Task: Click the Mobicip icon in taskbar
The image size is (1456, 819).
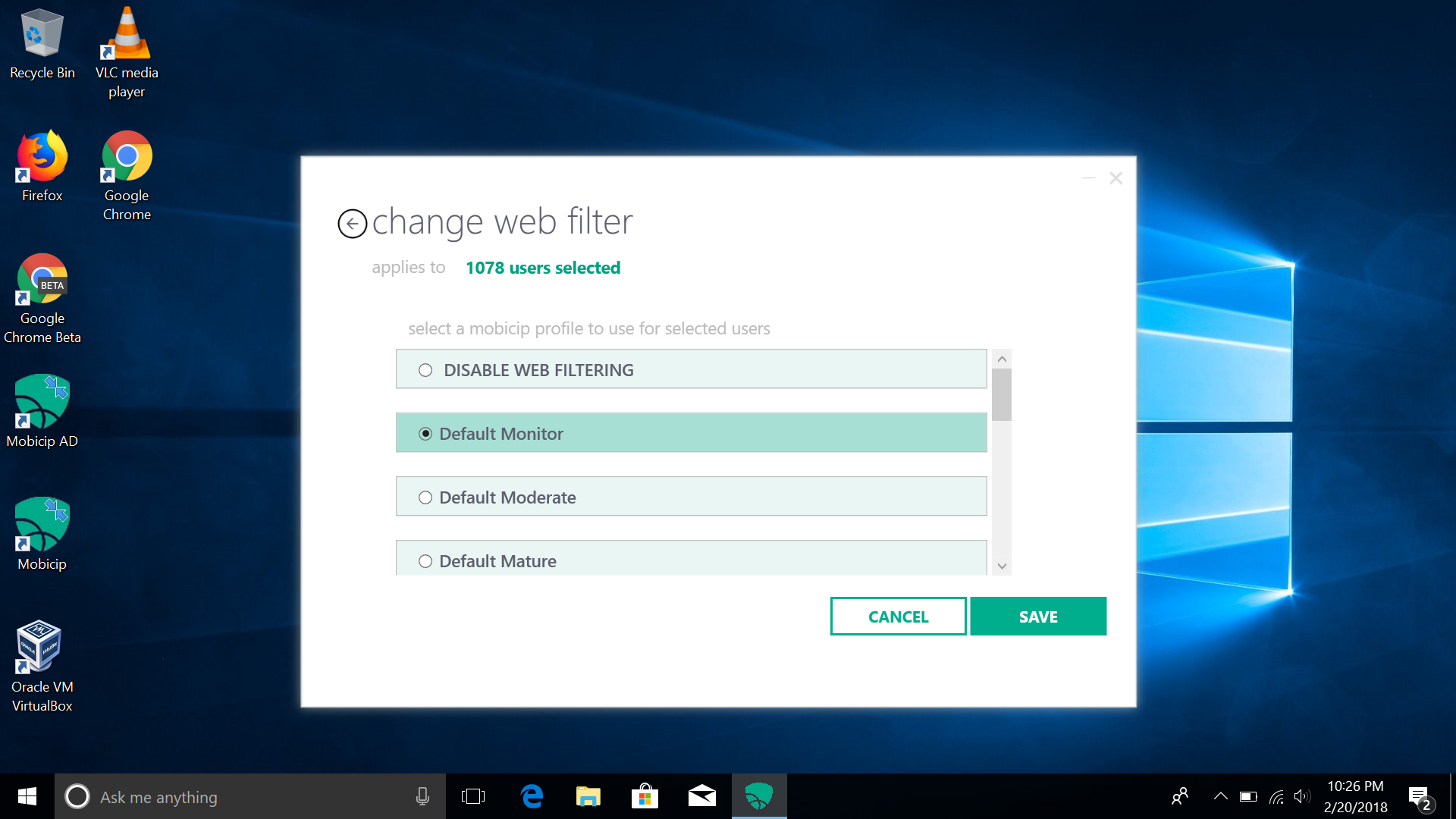Action: coord(758,796)
